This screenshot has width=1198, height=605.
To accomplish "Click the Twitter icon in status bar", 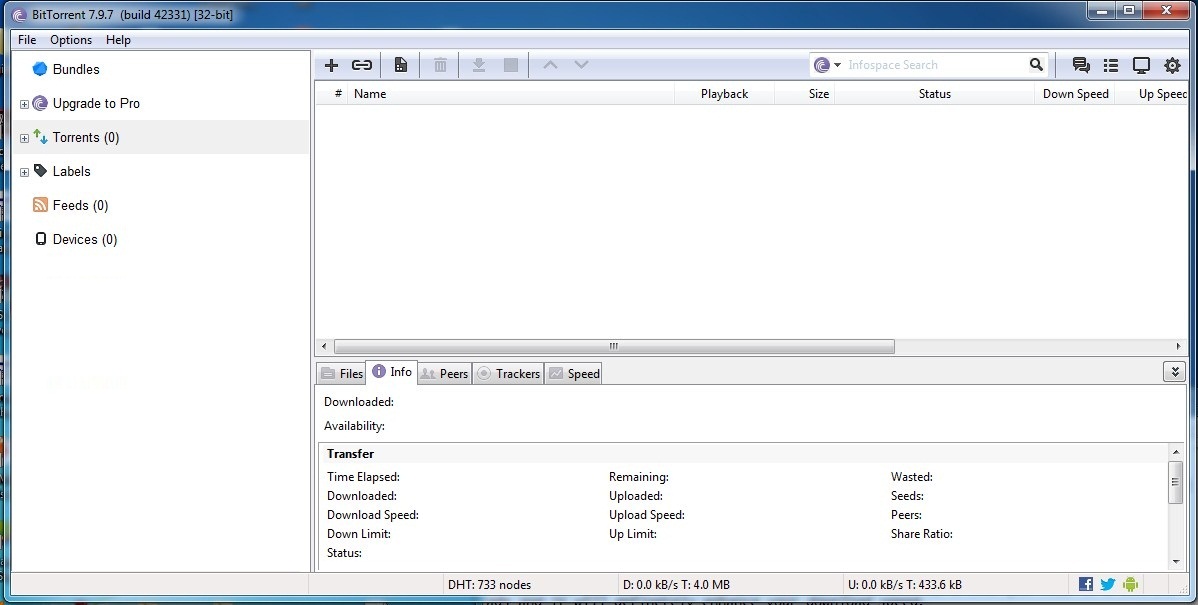I will pos(1108,584).
